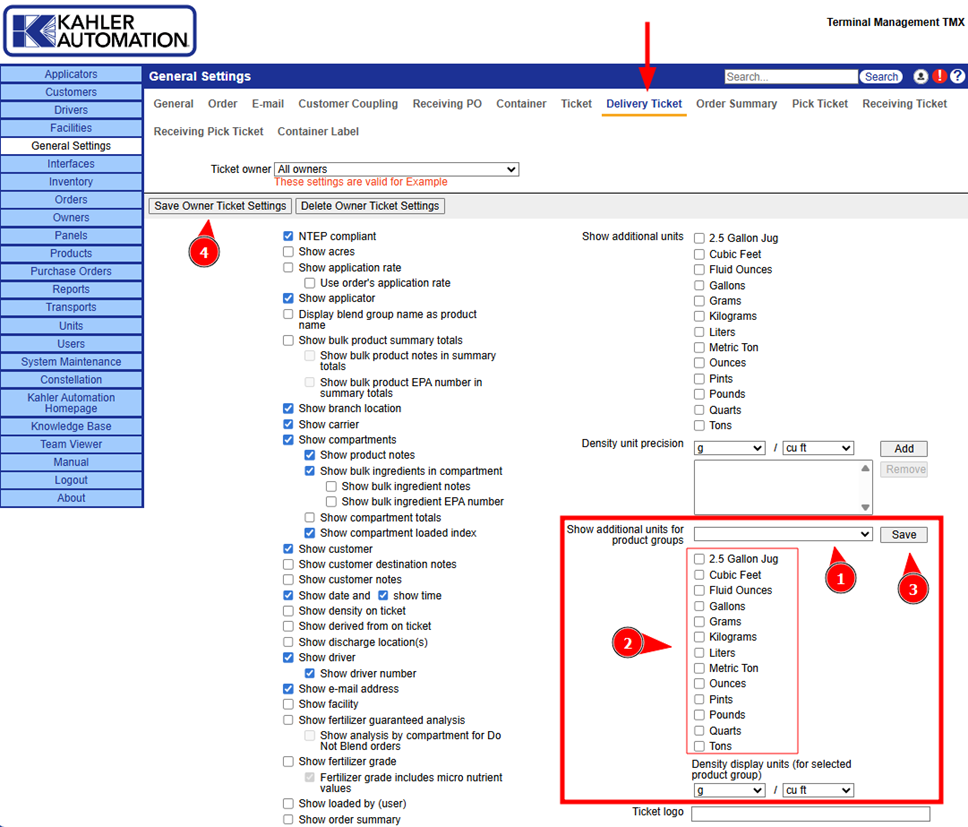Open the Ticket owner dropdown
Screen dimensions: 968x827
click(396, 170)
